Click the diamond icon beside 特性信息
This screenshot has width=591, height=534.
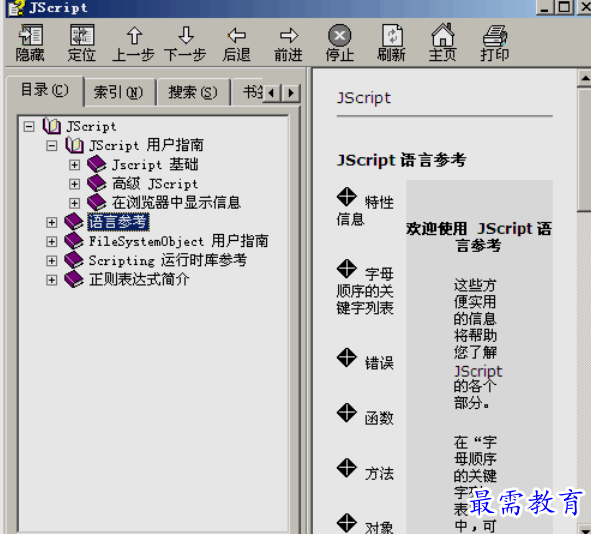[x=346, y=197]
